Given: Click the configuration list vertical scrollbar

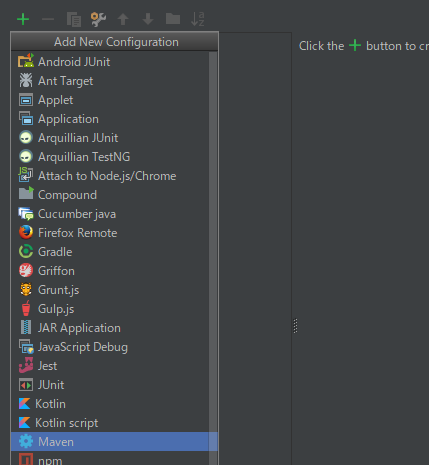Looking at the screenshot, I should tap(213, 258).
